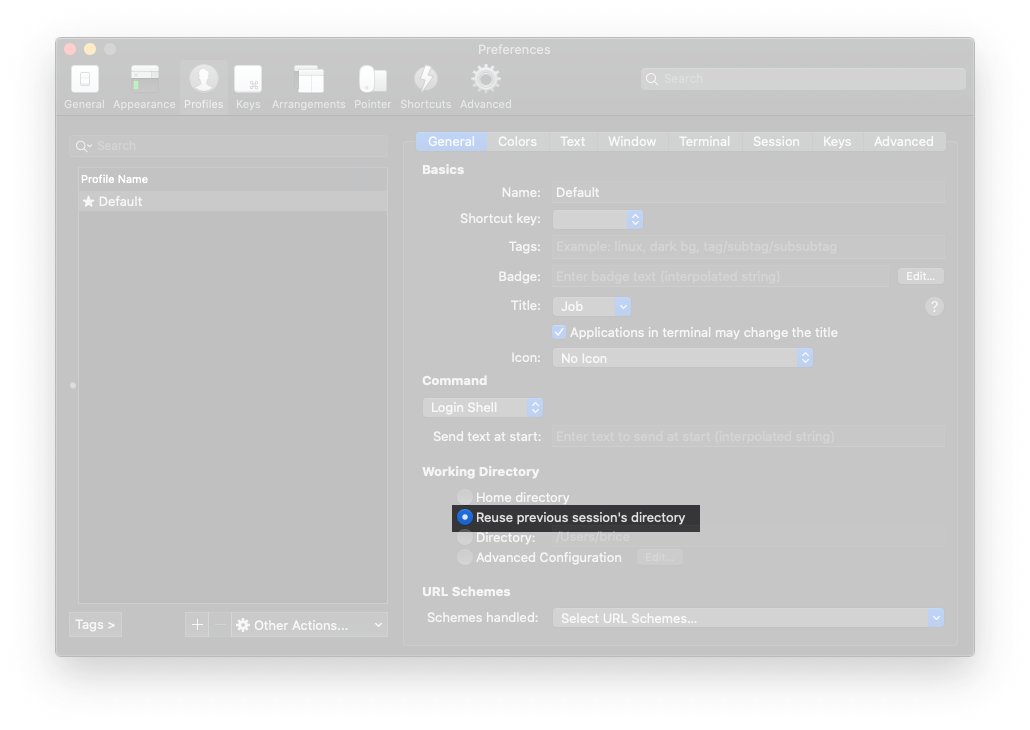Open the Advanced gear icon in toolbar

tap(485, 79)
